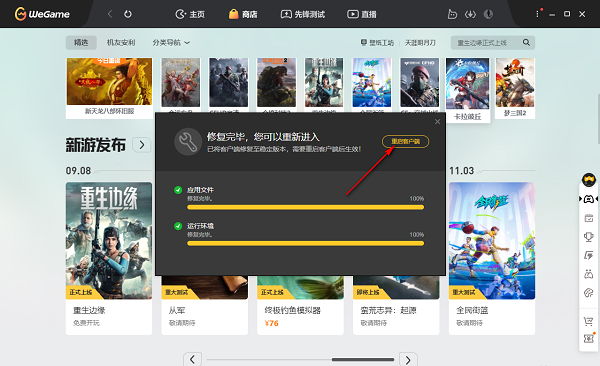This screenshot has width=600, height=366.
Task: Click the 11.03 date marker
Action: [461, 170]
